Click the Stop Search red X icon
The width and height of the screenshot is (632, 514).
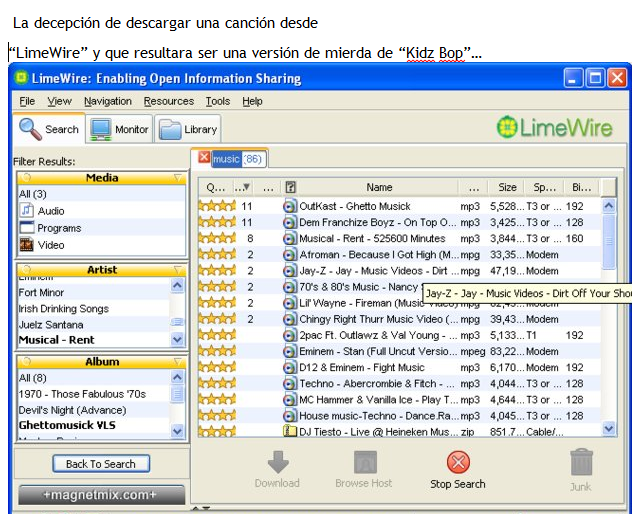(458, 462)
